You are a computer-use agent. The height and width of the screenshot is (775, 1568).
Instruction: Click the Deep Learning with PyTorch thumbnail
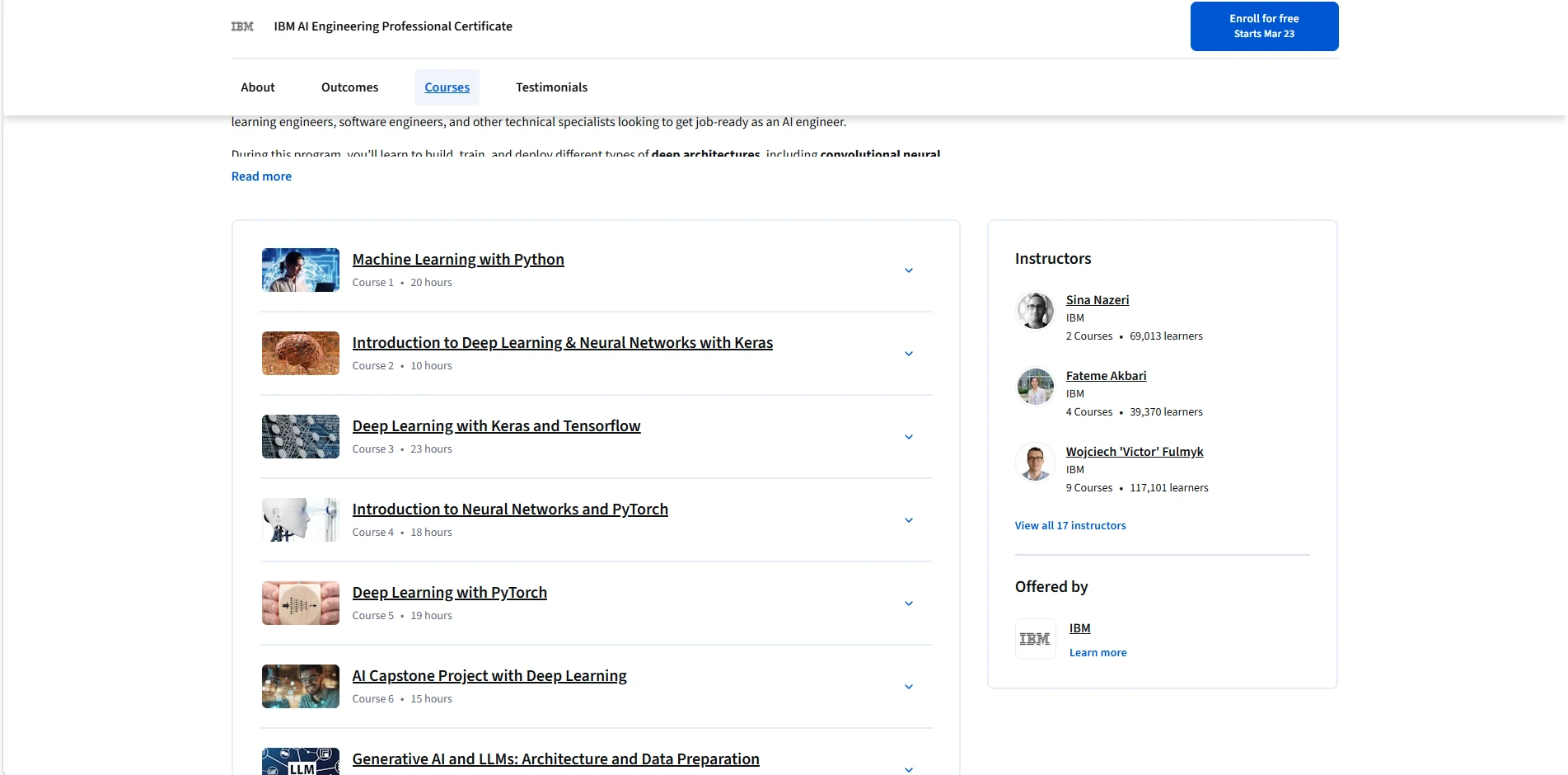pyautogui.click(x=300, y=604)
